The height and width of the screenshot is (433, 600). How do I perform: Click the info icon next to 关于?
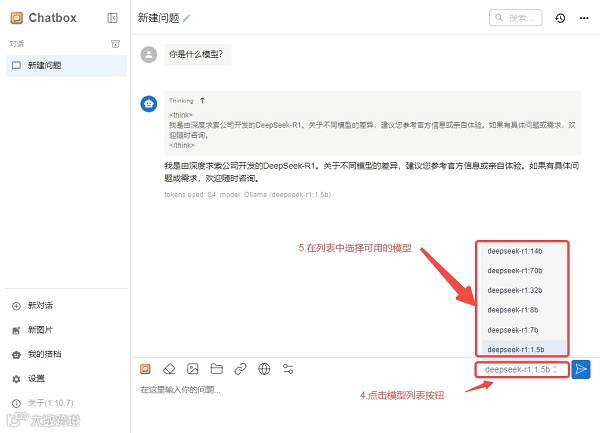coord(16,403)
